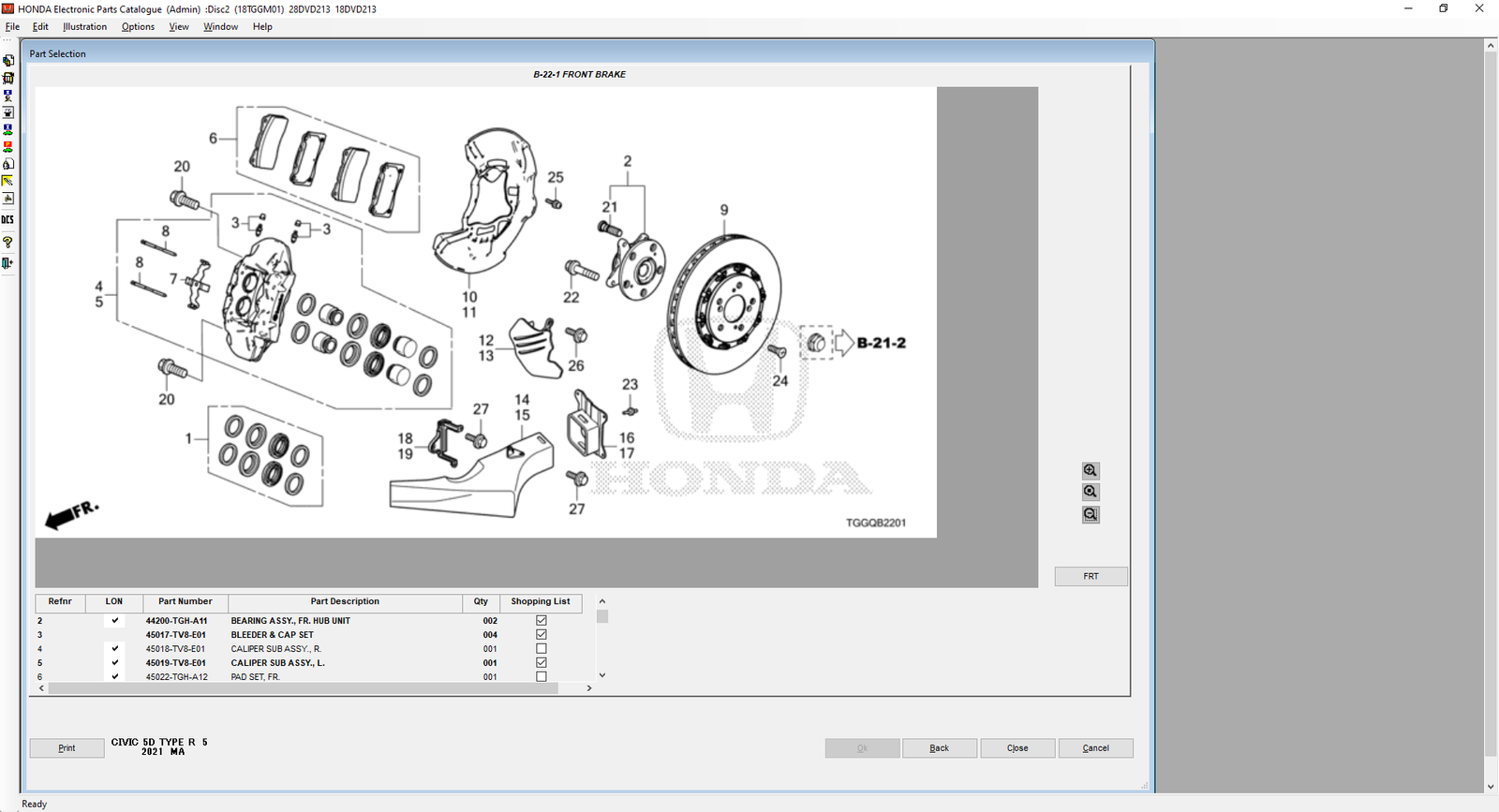
Task: Click the Shopping List column header
Action: click(x=541, y=602)
